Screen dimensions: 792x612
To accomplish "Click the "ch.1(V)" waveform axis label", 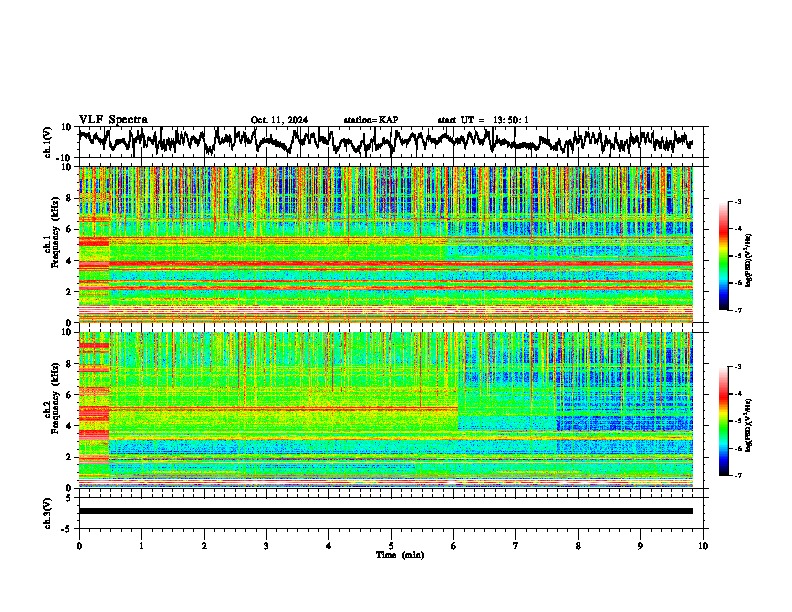I will [x=48, y=142].
